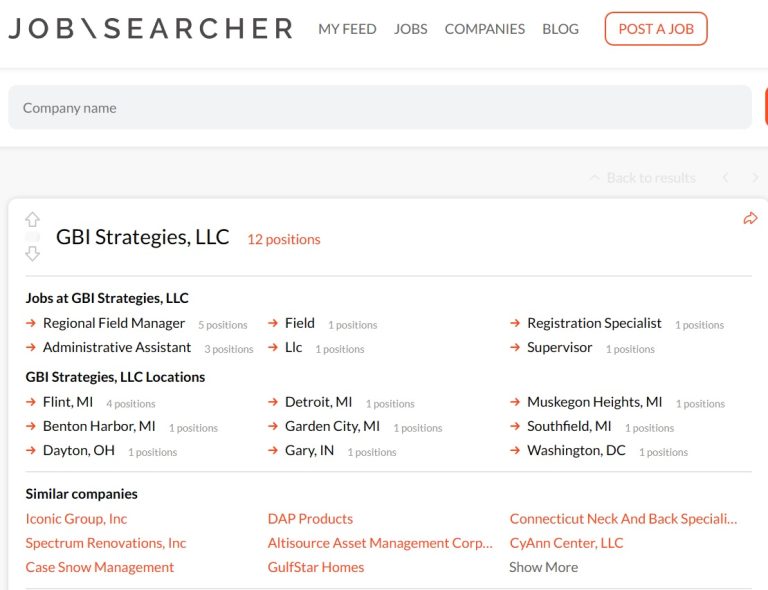Click the Post a Job button
The image size is (768, 590).
coord(656,29)
